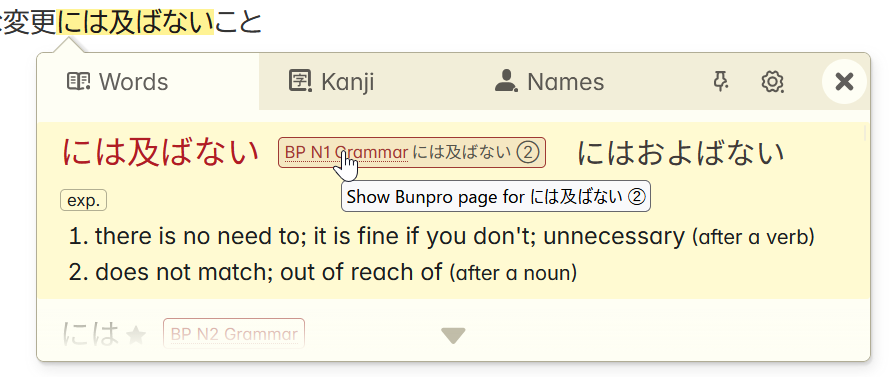Pin the popup with the pin icon
Screen dimensions: 889x377
[x=721, y=82]
